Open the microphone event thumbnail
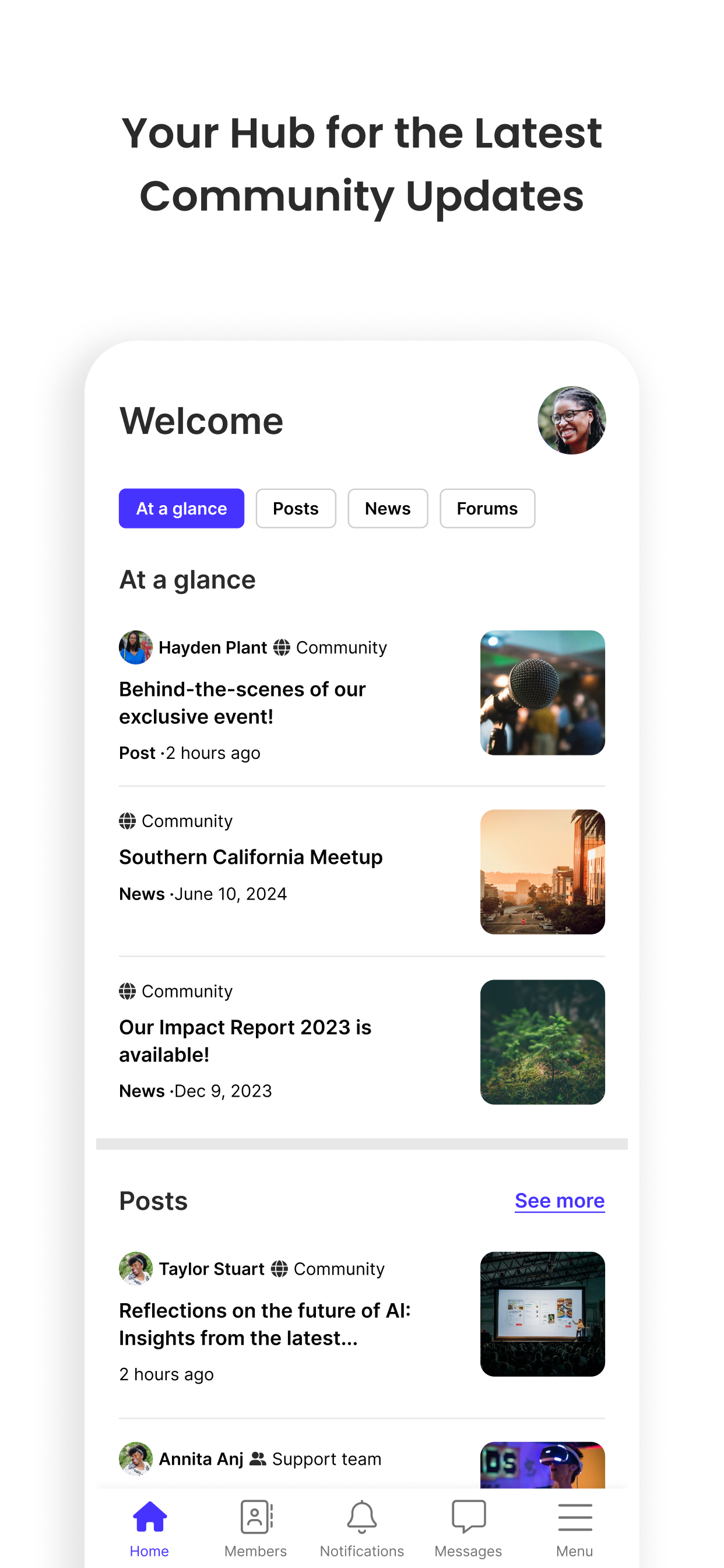This screenshot has width=724, height=1568. click(543, 692)
